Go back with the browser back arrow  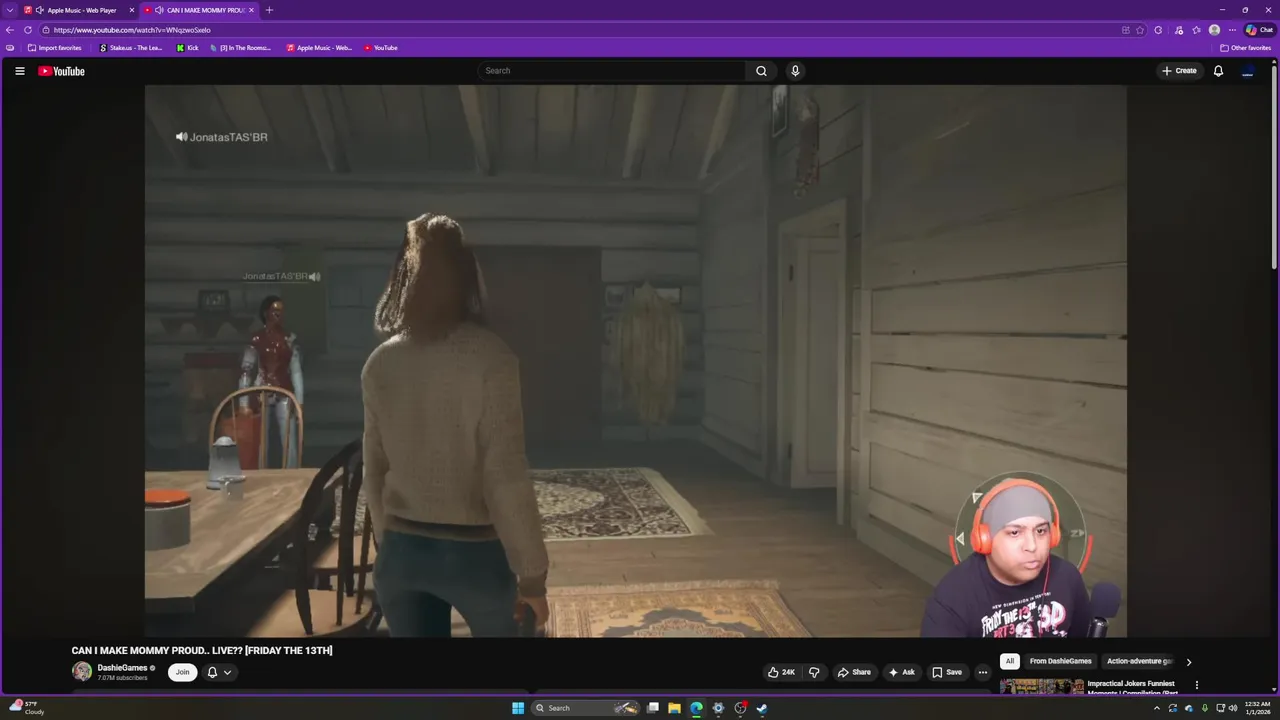(10, 30)
